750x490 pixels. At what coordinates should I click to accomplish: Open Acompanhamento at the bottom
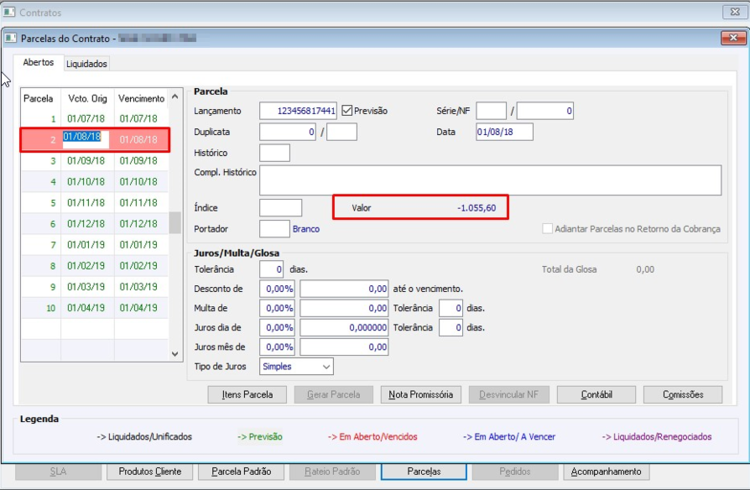pos(606,472)
